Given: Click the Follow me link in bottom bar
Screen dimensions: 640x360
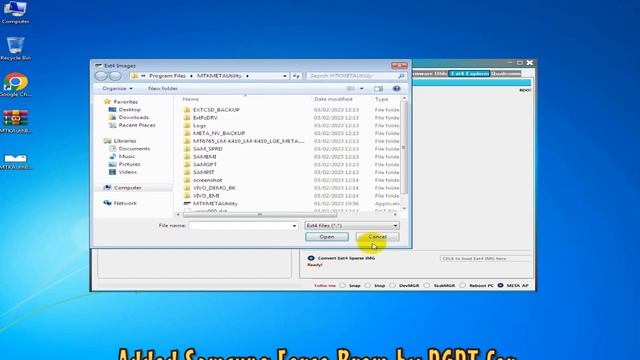Looking at the screenshot, I should (x=325, y=286).
